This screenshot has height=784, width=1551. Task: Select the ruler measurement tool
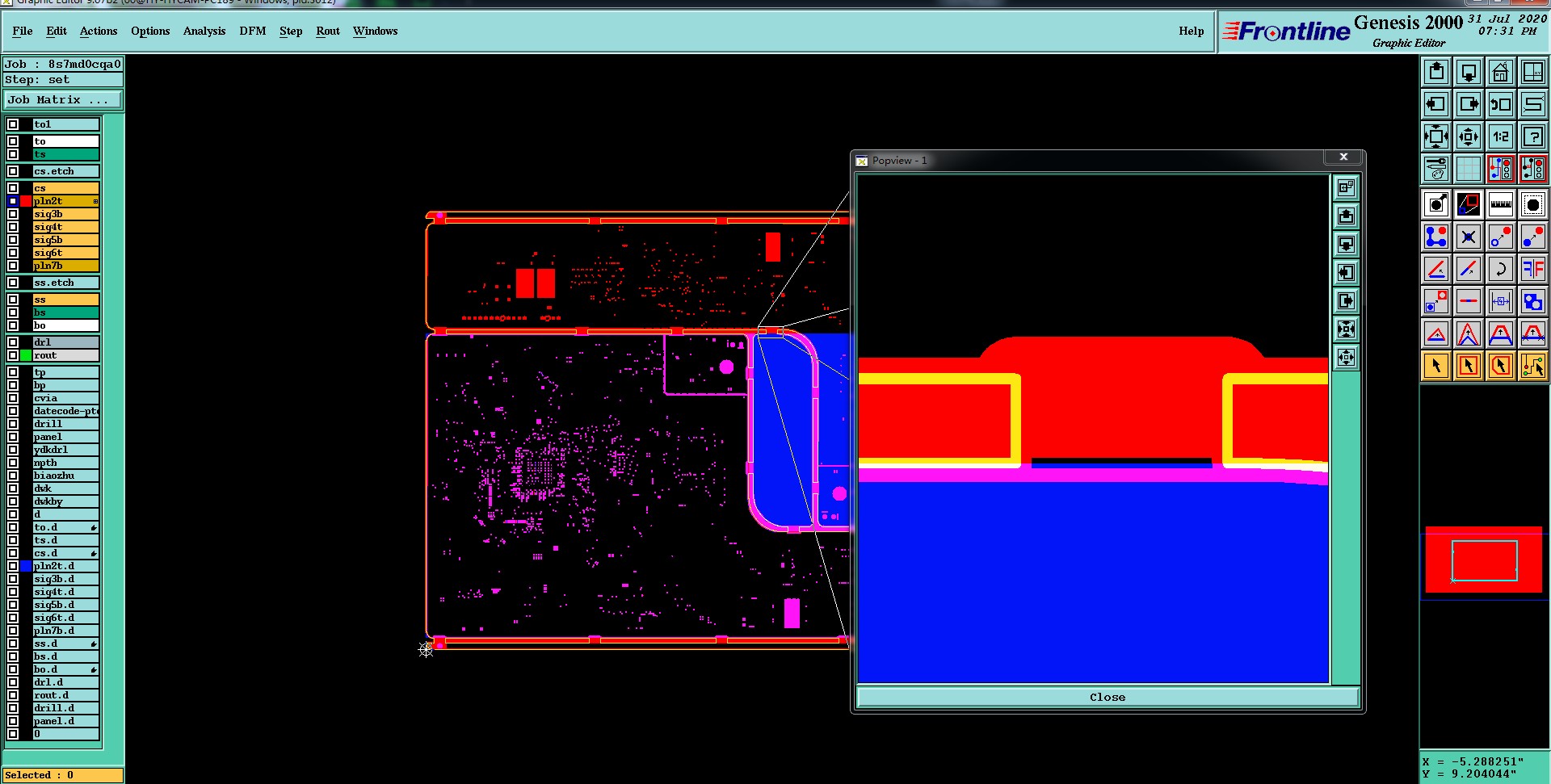pyautogui.click(x=1501, y=204)
